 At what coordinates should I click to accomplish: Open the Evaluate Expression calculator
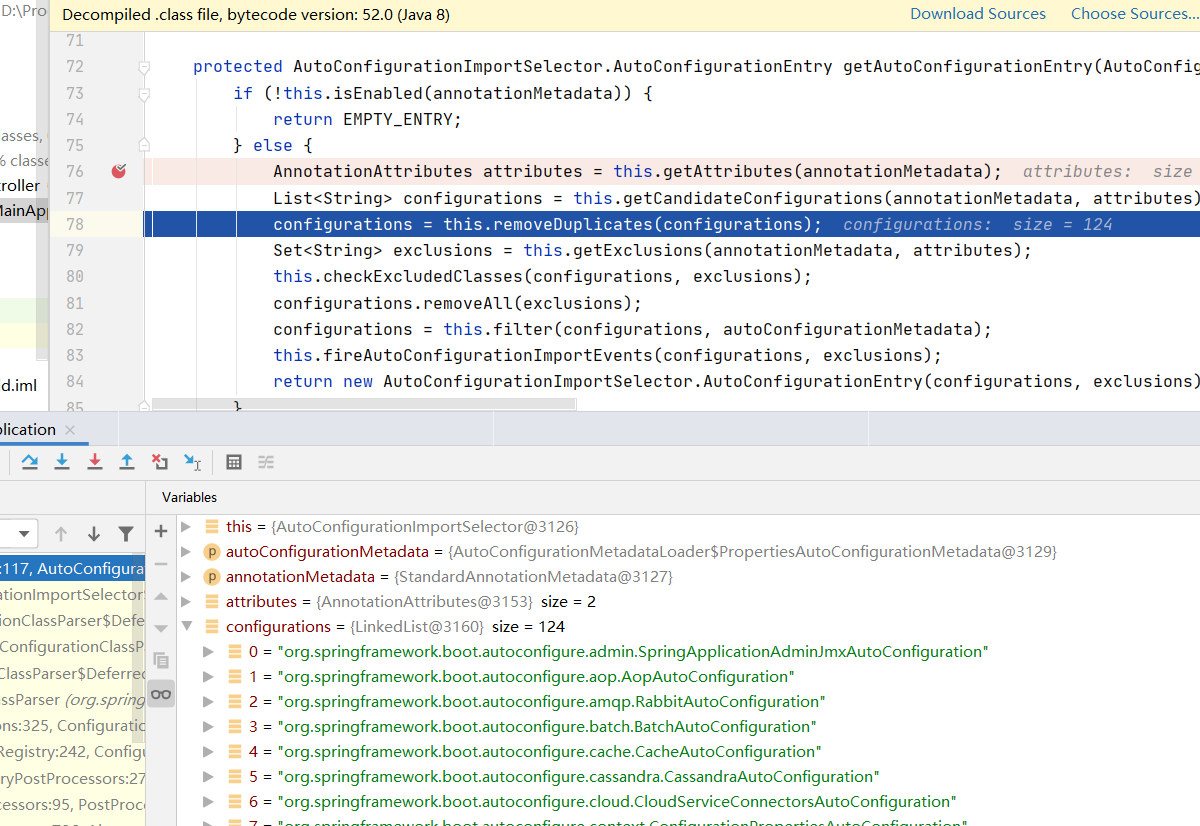click(234, 462)
